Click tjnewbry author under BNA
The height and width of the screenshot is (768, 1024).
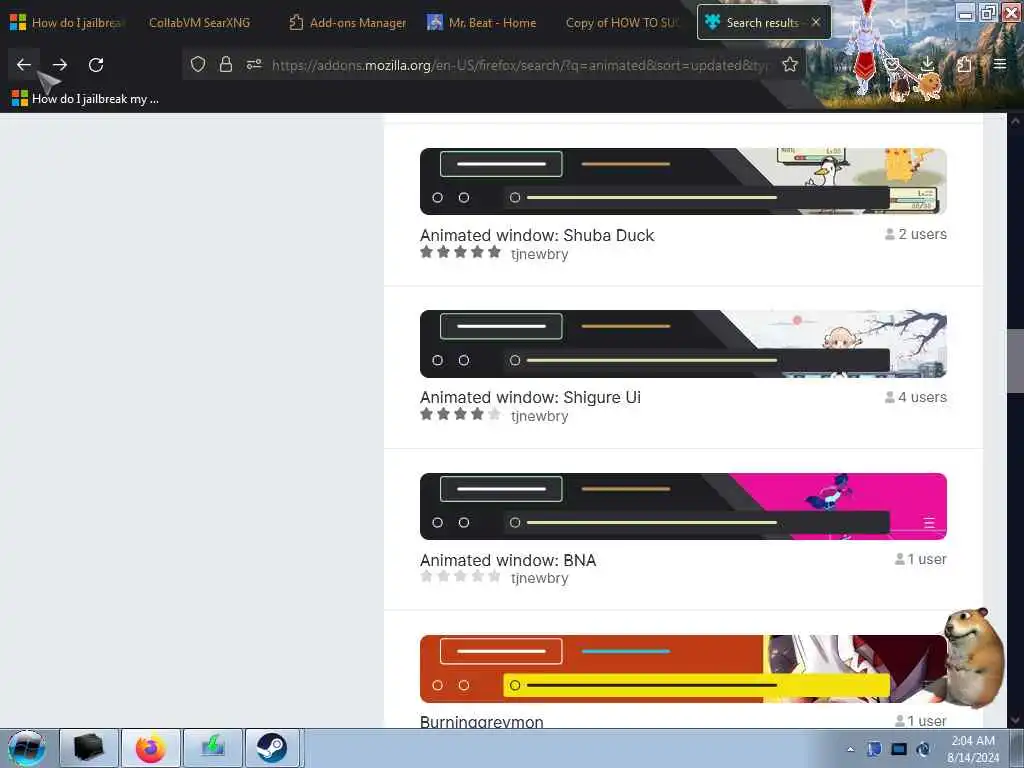(x=539, y=578)
